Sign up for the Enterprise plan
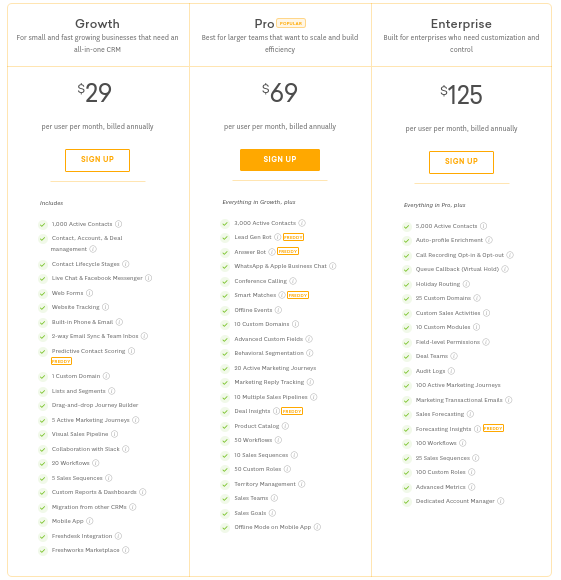 [x=461, y=162]
